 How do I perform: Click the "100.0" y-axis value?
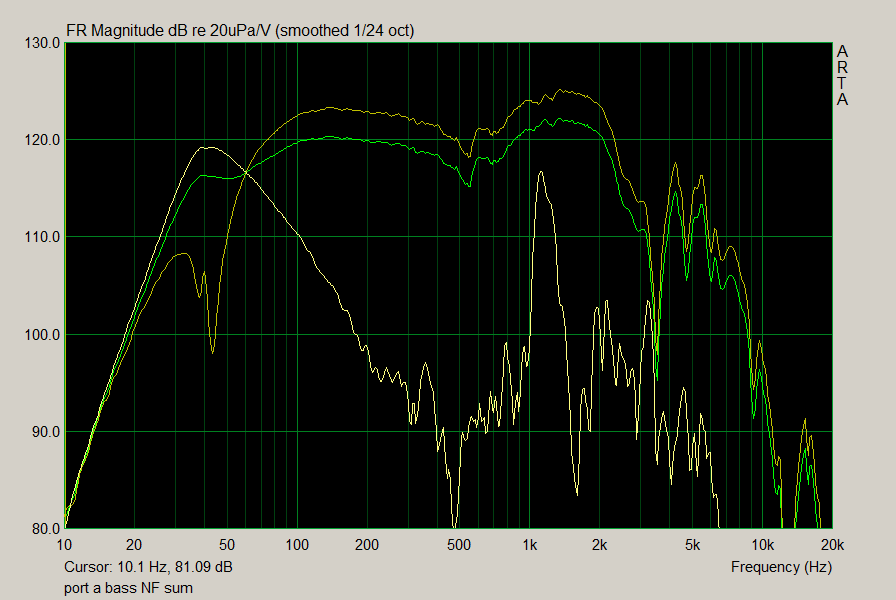tap(42, 335)
